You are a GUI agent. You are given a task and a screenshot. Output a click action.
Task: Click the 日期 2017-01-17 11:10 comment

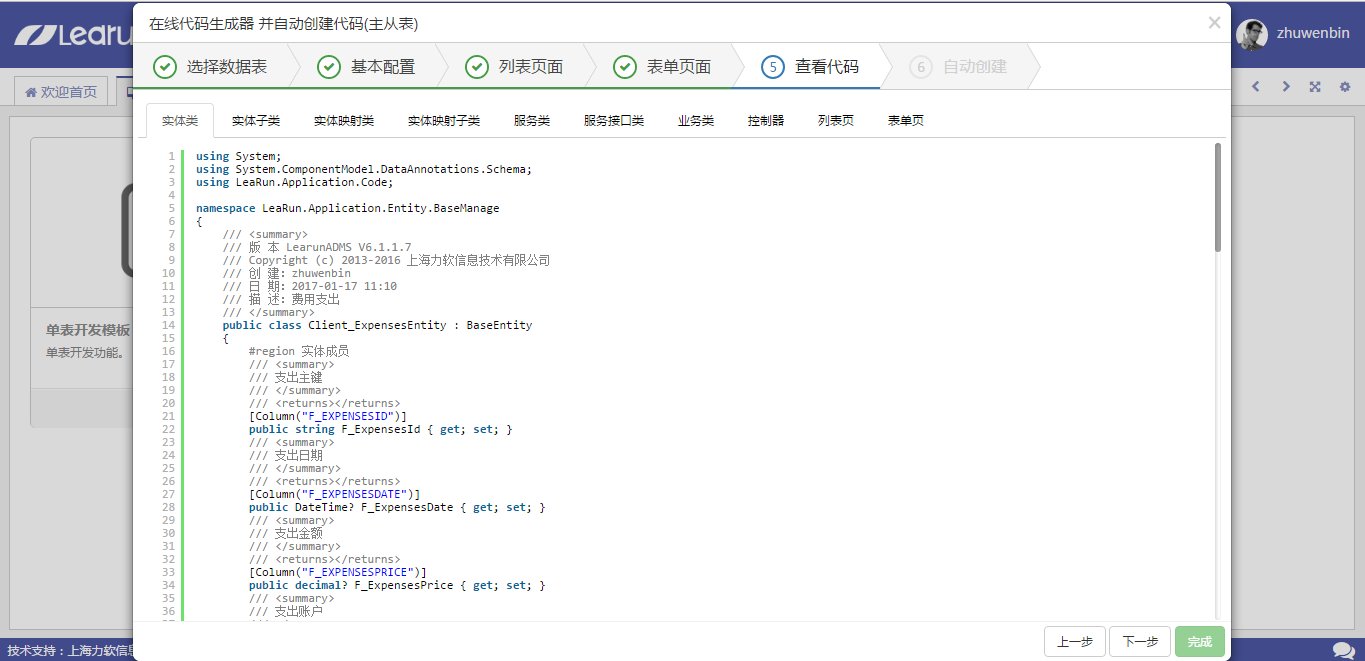coord(310,286)
